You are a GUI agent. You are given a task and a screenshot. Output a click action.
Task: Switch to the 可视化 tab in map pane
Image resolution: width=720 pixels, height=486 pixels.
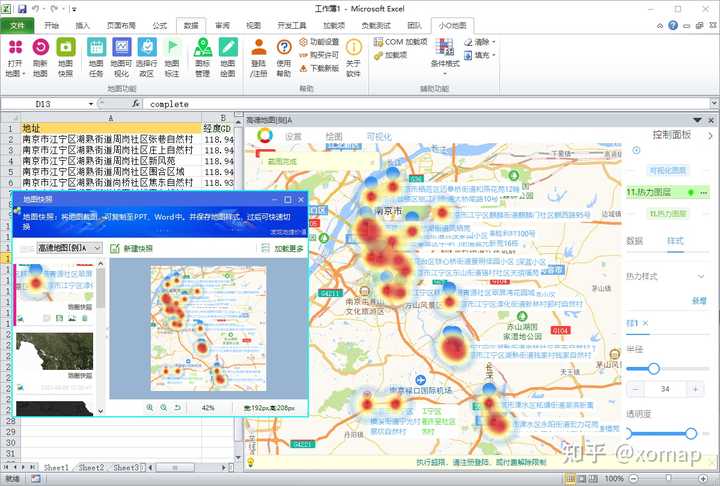tap(379, 136)
